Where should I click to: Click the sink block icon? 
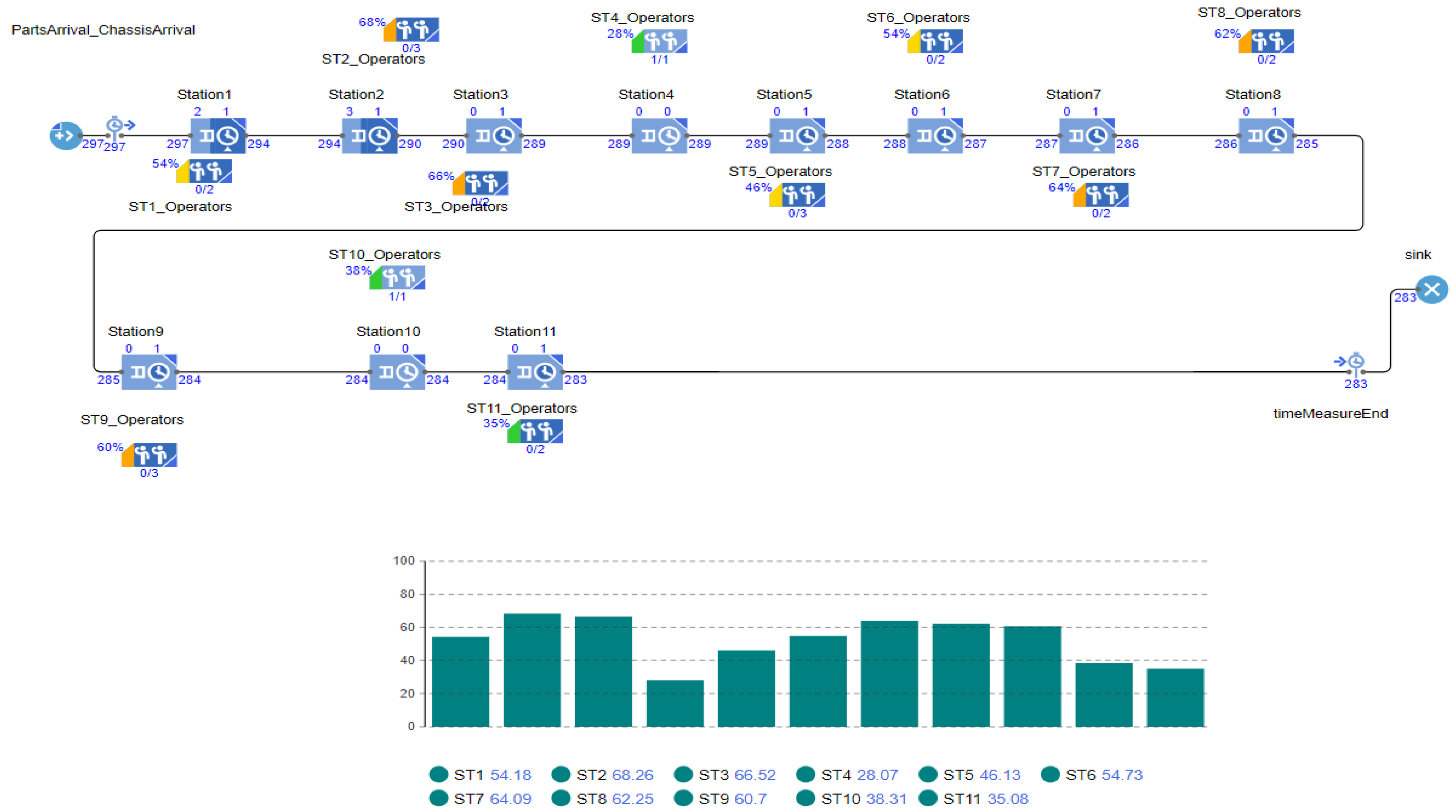1431,290
